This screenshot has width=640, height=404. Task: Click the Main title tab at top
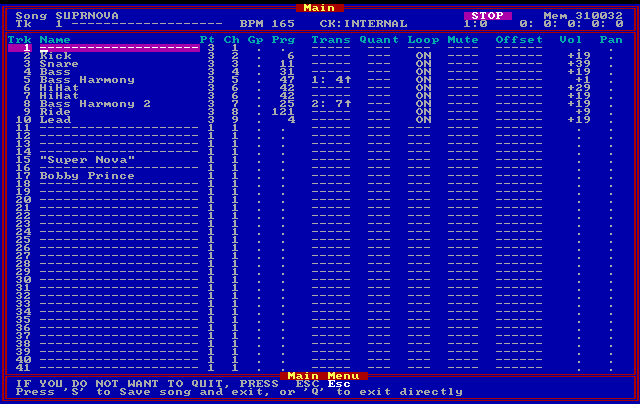[x=319, y=8]
